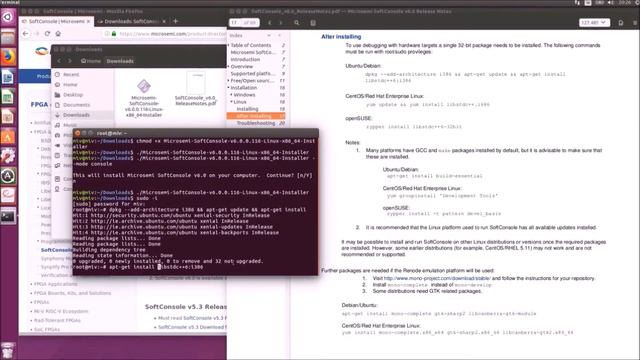Open the document viewer dock icon
The width and height of the screenshot is (640, 360).
8,196
